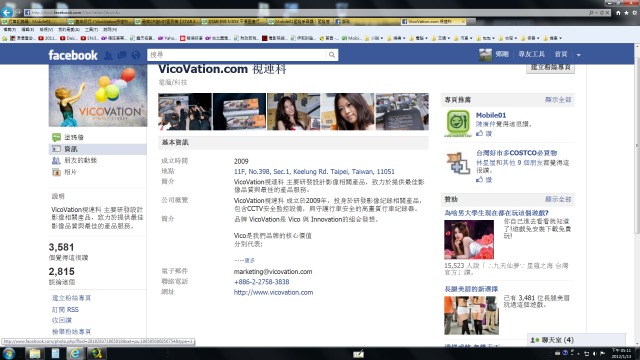Click 顯示全部 beside 贊助 sponsored header

558,199
